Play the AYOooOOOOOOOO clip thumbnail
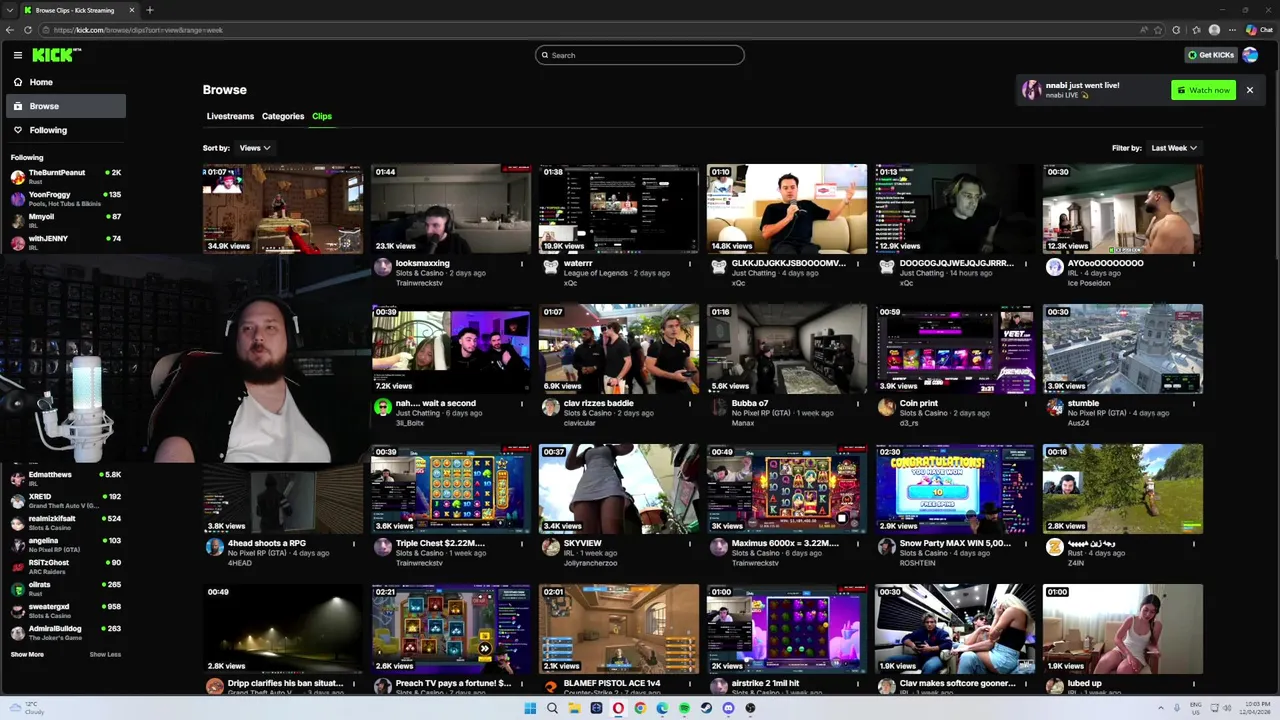Viewport: 1280px width, 720px height. click(x=1123, y=209)
